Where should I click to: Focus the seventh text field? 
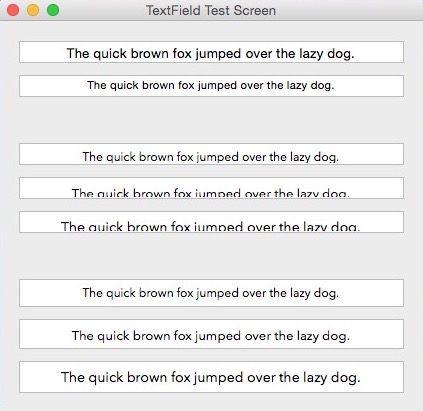coord(211,334)
